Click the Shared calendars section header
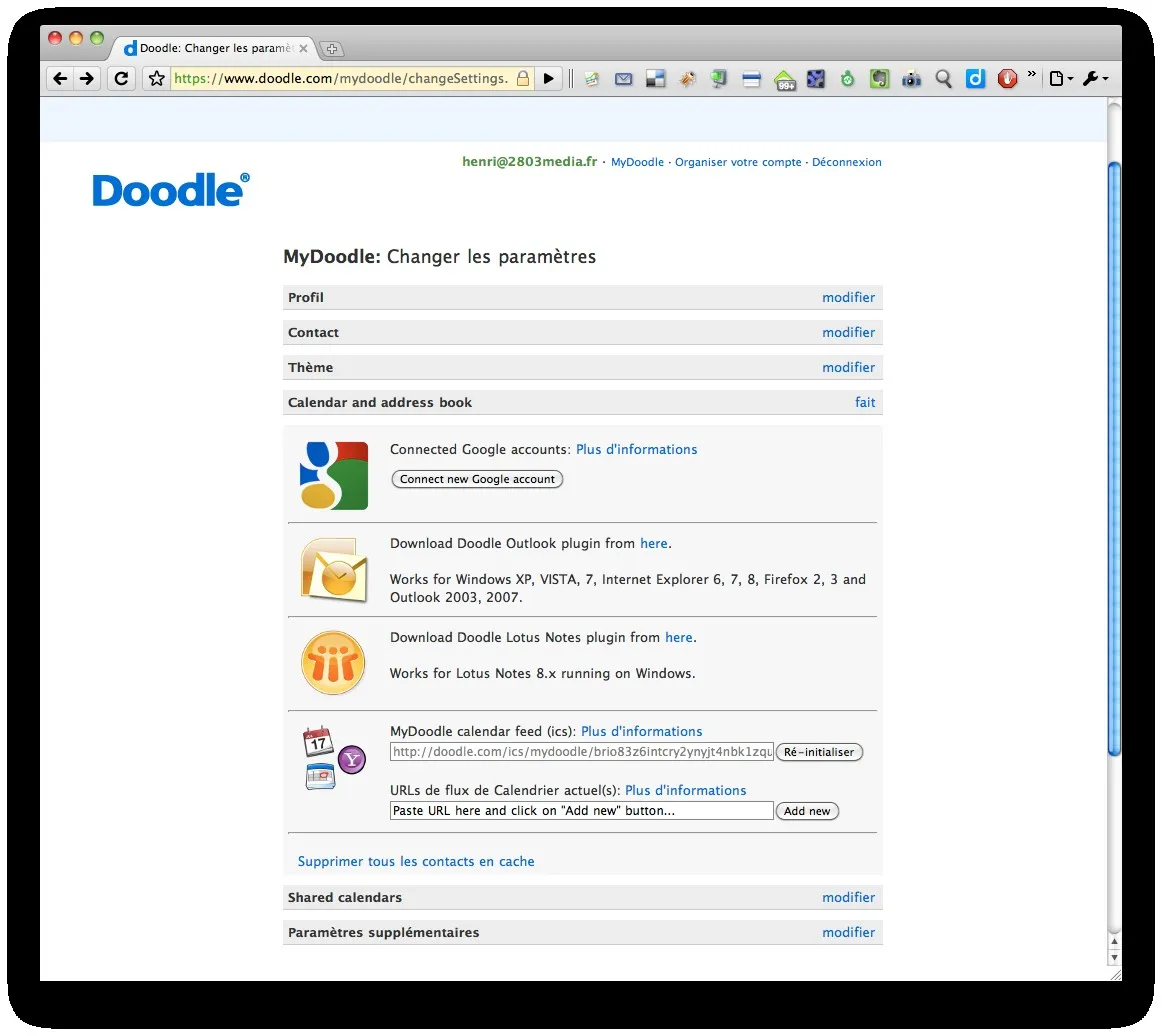The width and height of the screenshot is (1162, 1036). pos(582,897)
